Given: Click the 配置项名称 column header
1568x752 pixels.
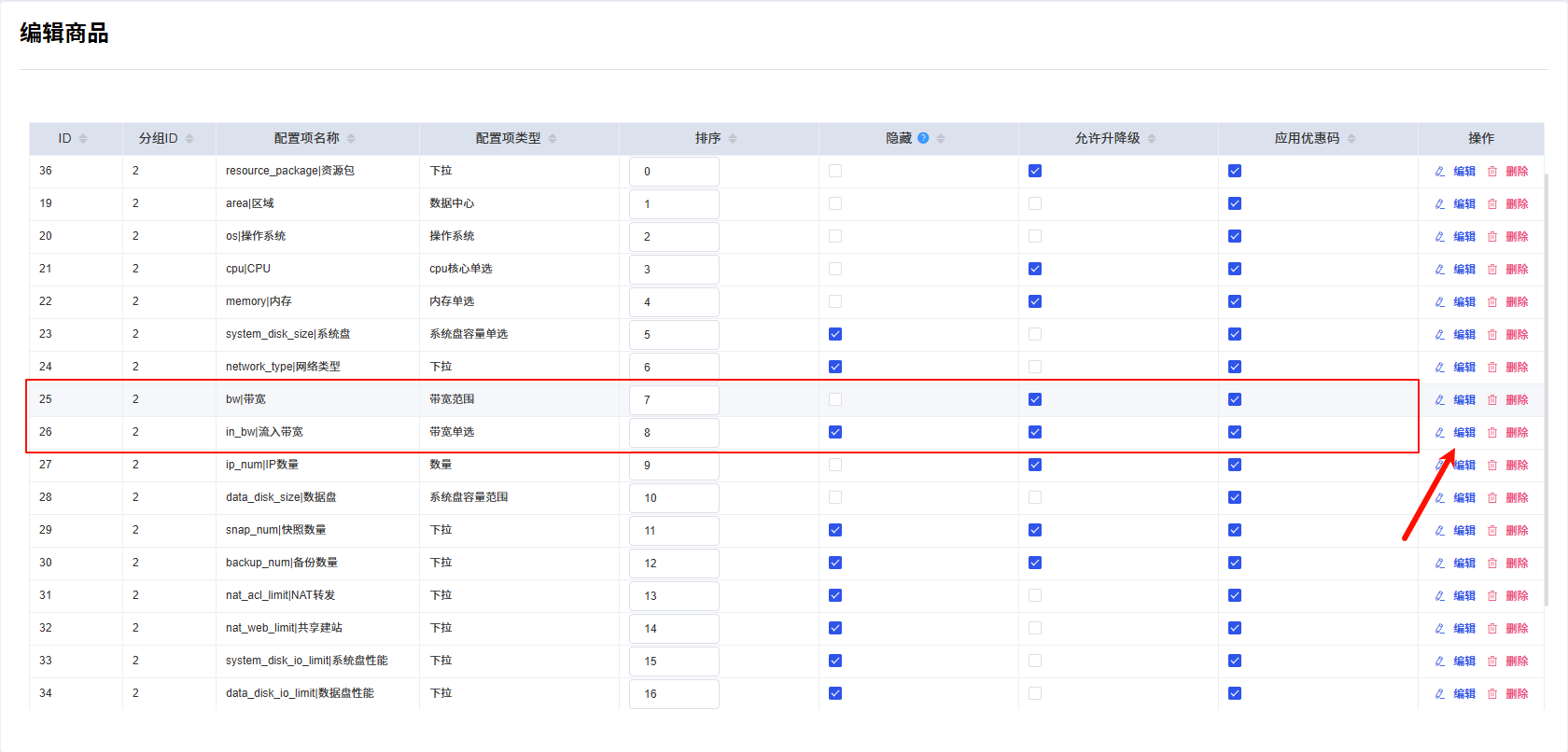Looking at the screenshot, I should coord(307,138).
